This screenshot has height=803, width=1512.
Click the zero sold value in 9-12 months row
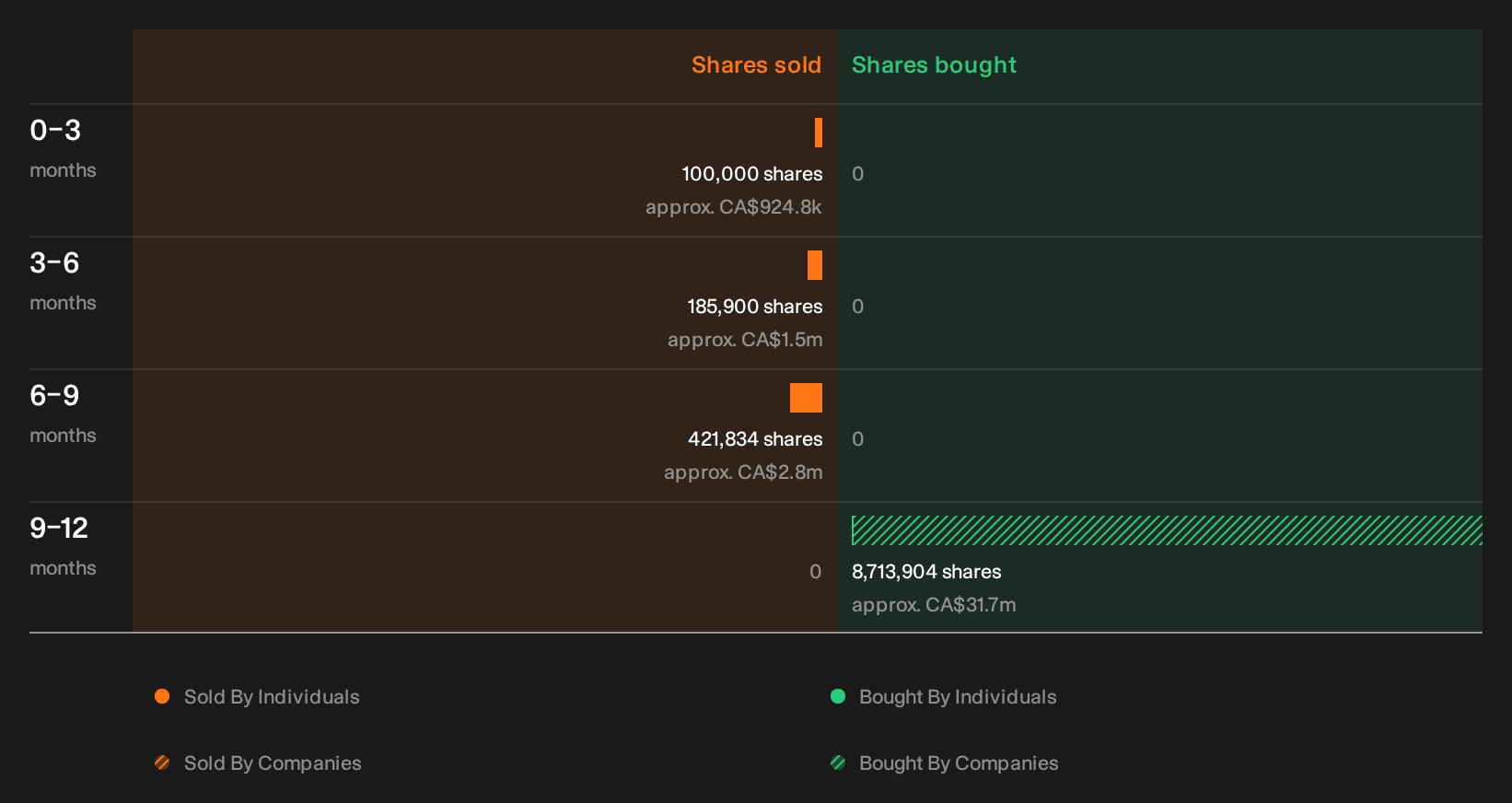pos(816,572)
